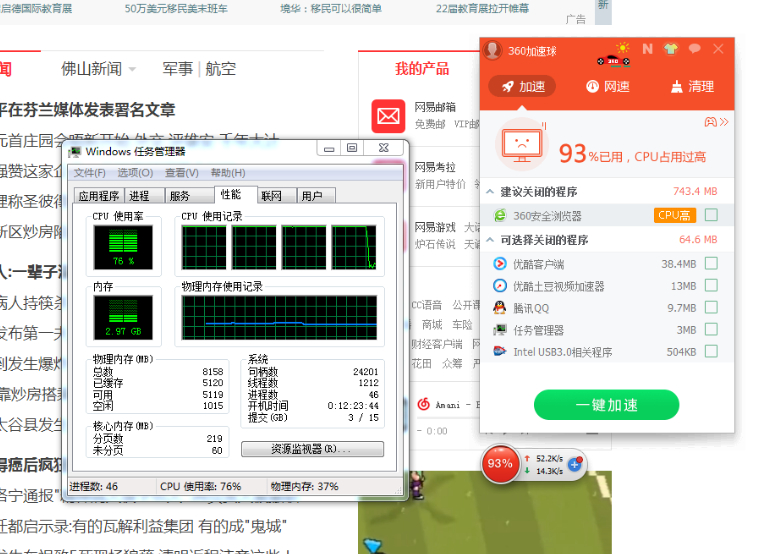This screenshot has width=765, height=554.
Task: Expand the 佛山新闻 dropdown arrow
Action: [132, 70]
